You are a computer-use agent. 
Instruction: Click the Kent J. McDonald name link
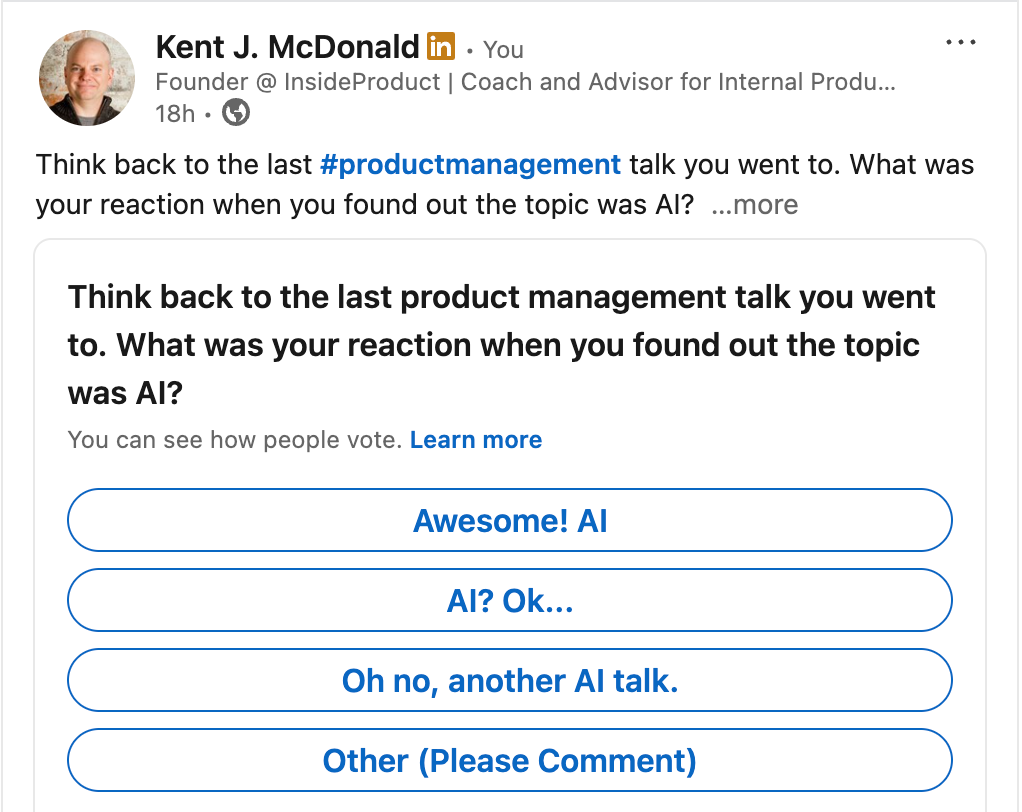click(287, 47)
